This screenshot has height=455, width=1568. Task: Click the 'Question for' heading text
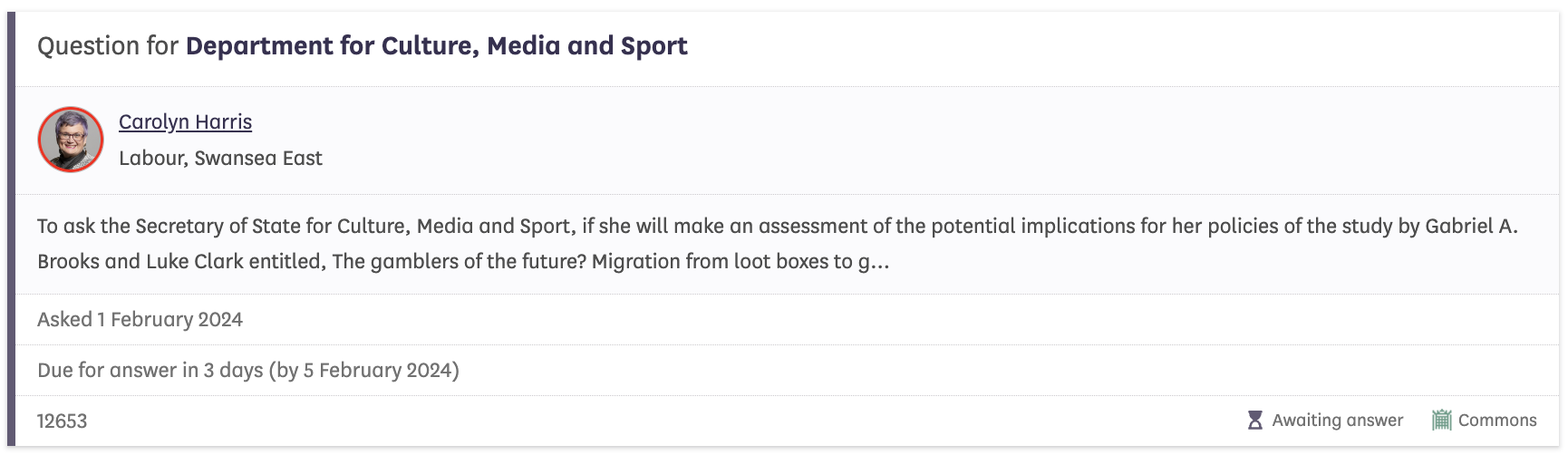108,46
